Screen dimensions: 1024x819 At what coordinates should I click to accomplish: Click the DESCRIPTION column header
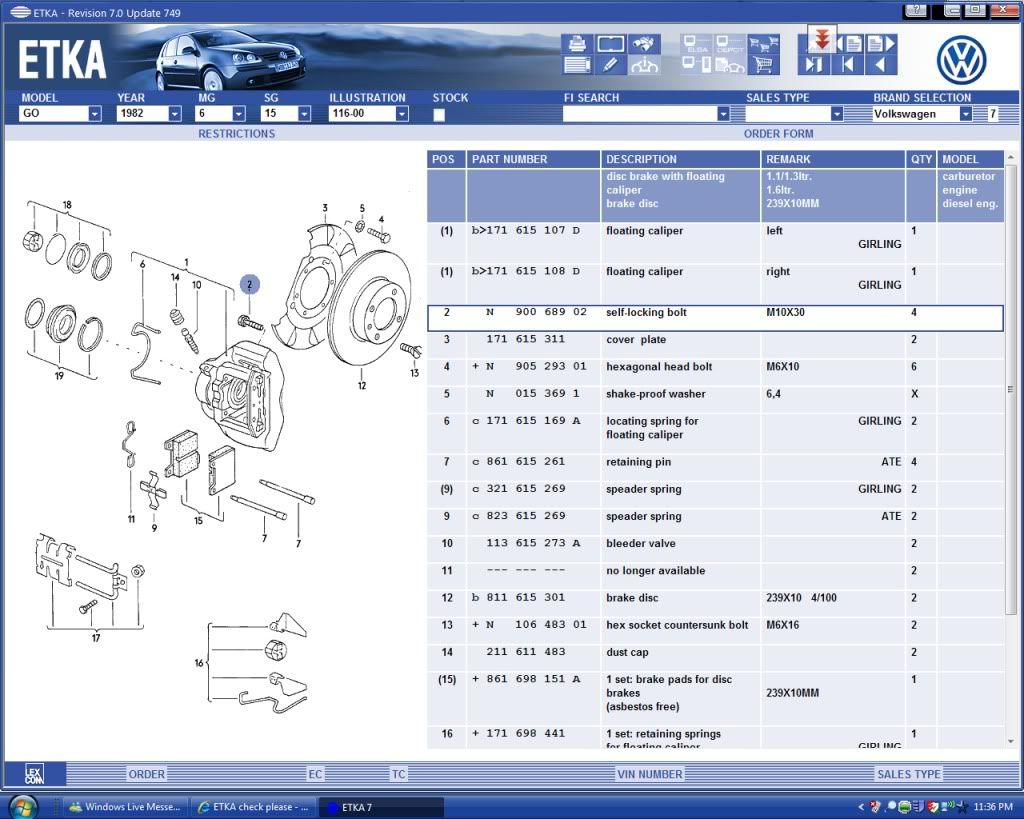pyautogui.click(x=680, y=159)
